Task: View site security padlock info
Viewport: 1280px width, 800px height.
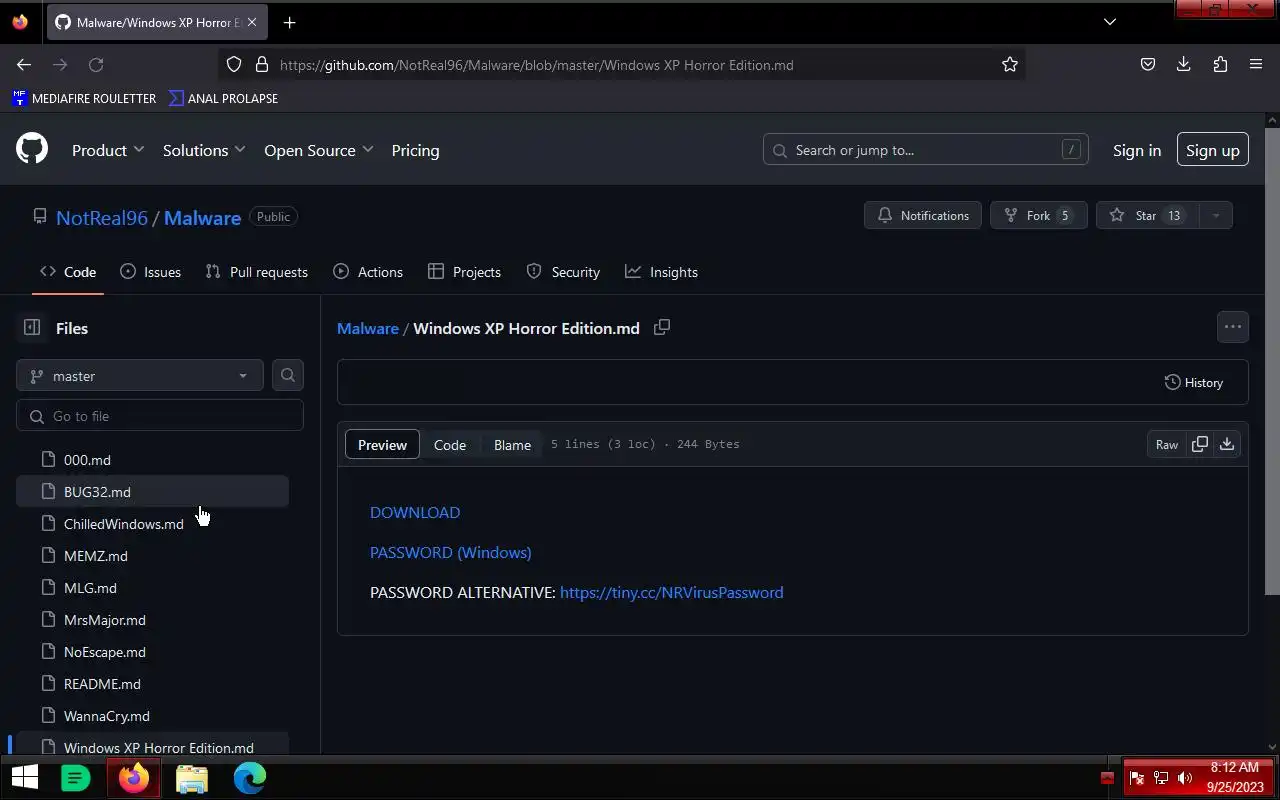Action: coord(262,64)
